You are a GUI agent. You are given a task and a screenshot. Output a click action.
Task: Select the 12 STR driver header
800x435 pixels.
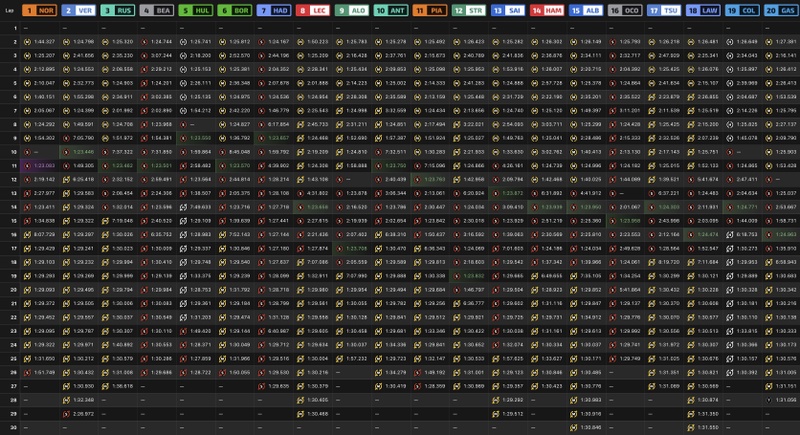[x=469, y=10]
